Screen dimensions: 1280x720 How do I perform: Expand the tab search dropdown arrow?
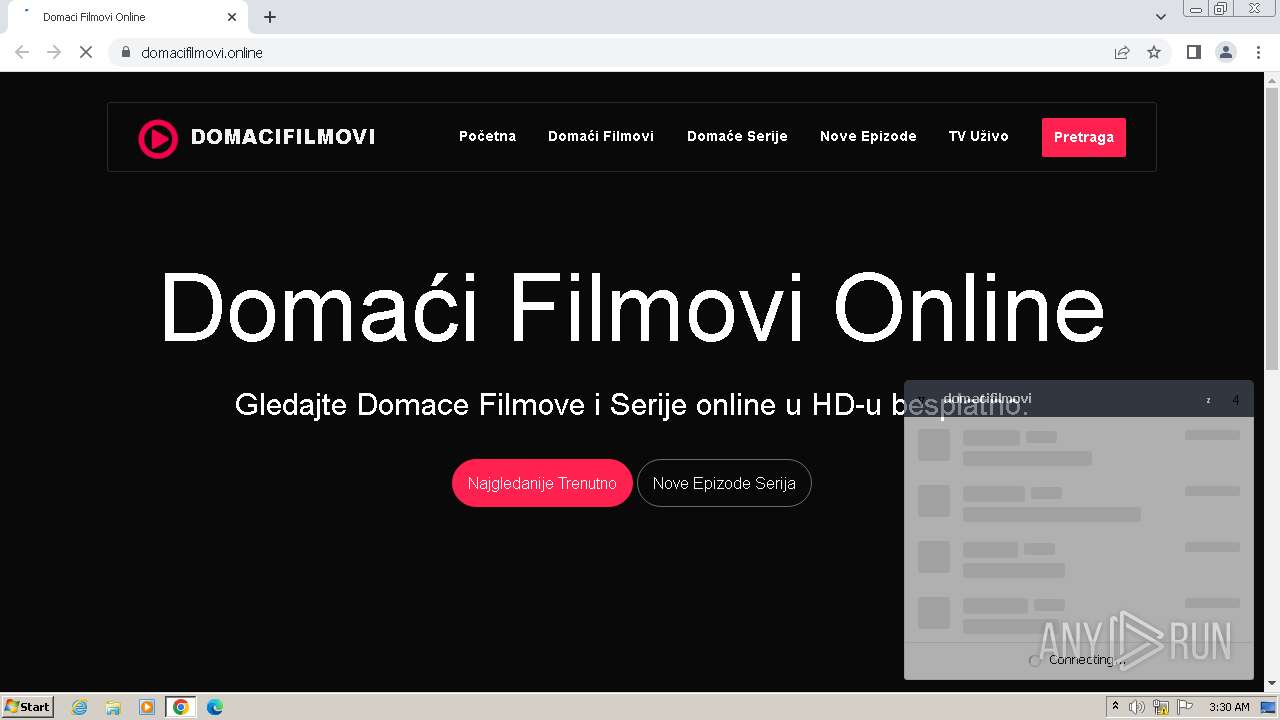coord(1161,17)
